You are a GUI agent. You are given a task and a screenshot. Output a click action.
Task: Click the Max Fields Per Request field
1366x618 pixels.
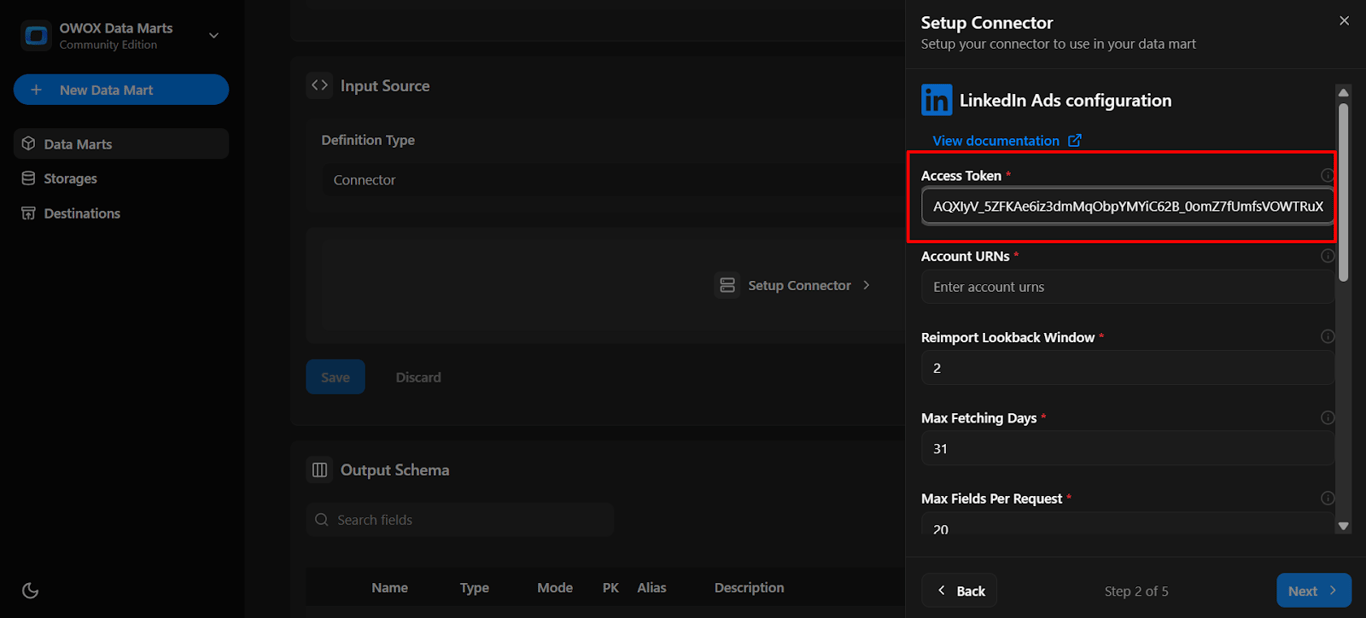tap(1127, 524)
